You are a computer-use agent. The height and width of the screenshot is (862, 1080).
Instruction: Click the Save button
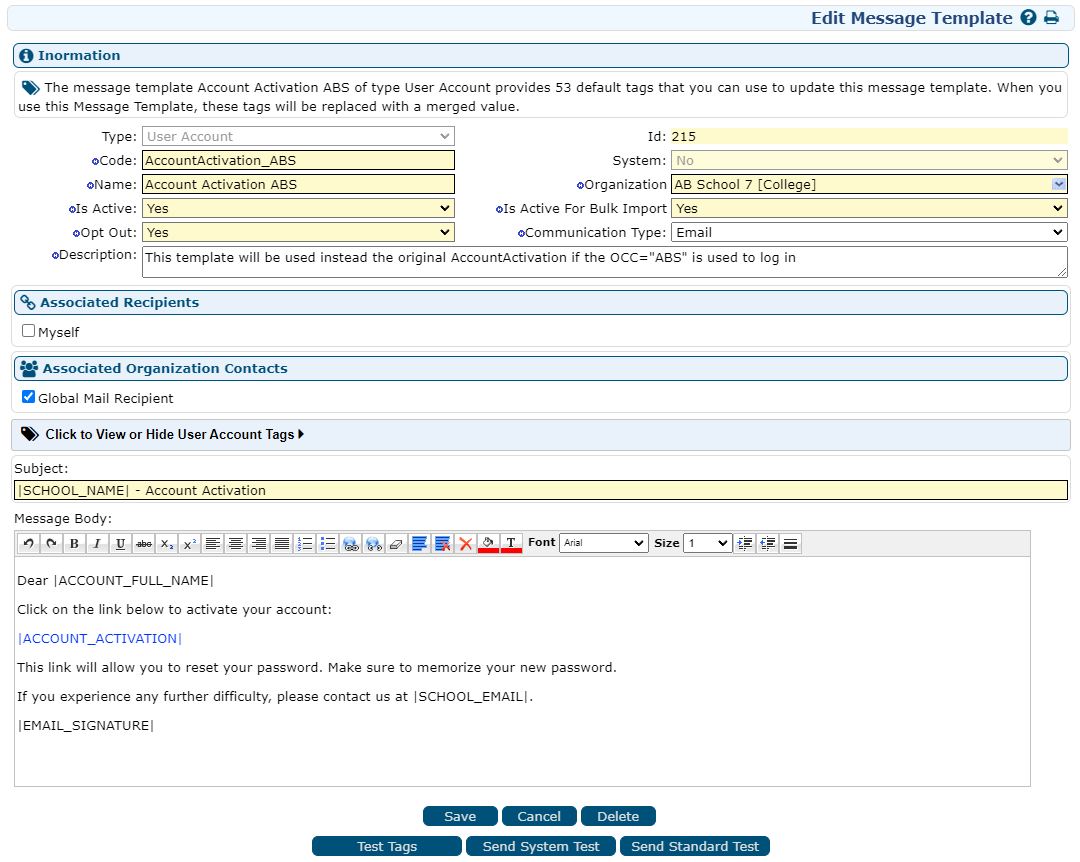460,816
